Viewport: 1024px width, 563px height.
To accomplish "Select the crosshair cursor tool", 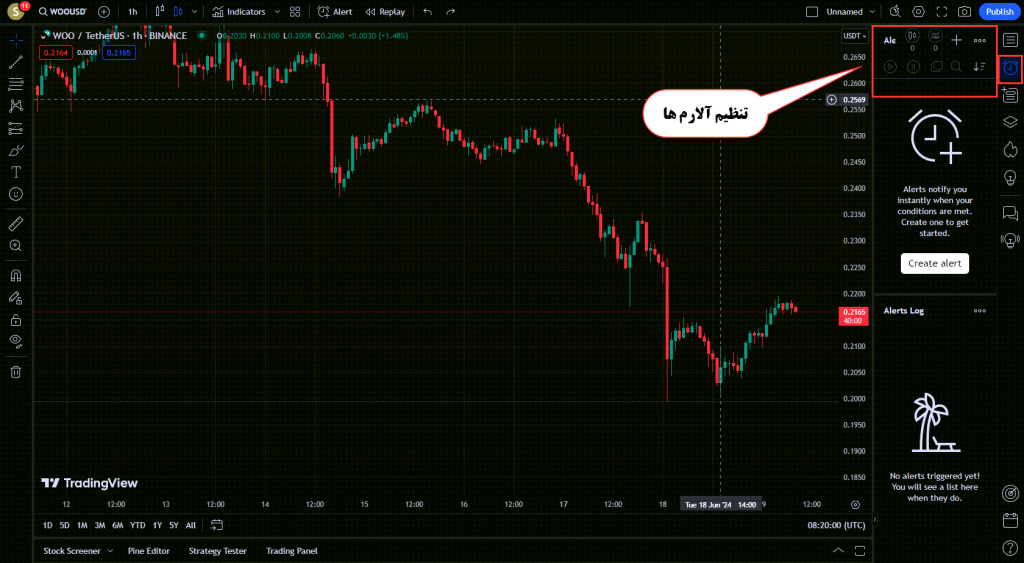I will [x=16, y=40].
